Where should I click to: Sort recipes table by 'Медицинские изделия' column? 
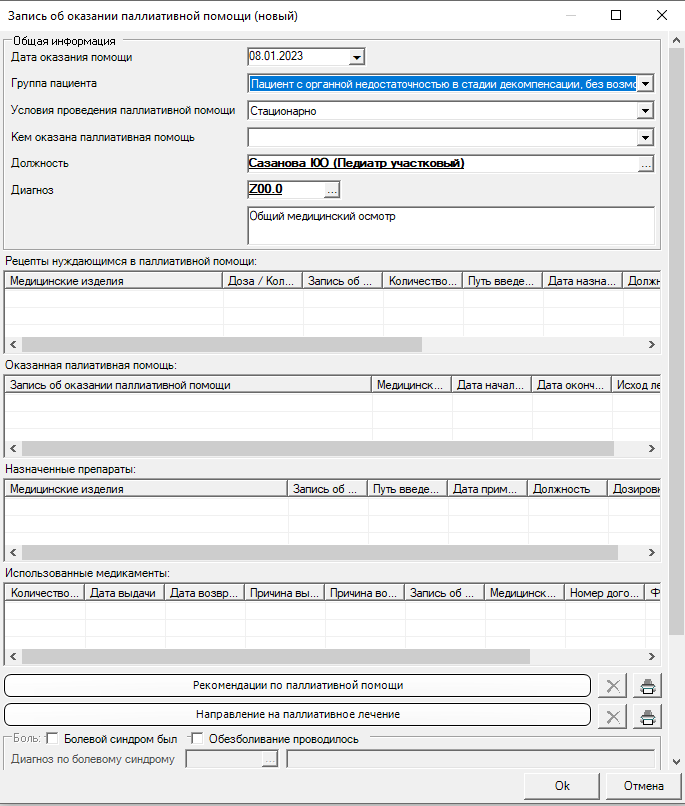(114, 281)
